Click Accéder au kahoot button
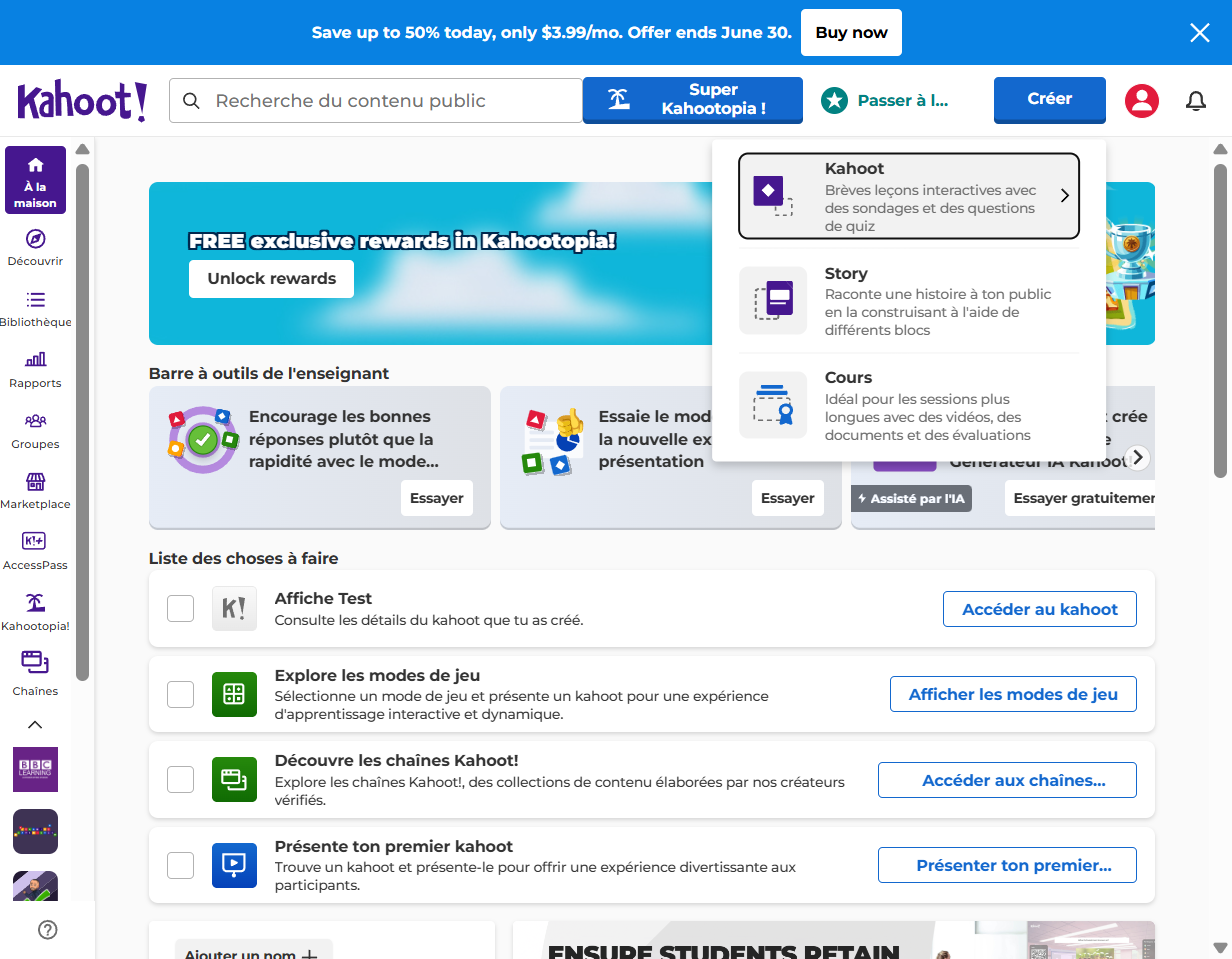 (1040, 609)
